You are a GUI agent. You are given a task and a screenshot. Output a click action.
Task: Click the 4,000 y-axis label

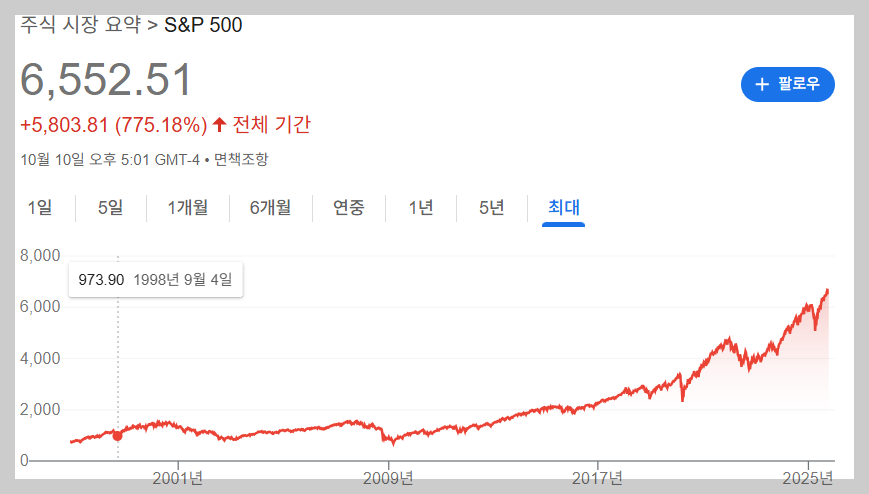pyautogui.click(x=40, y=358)
